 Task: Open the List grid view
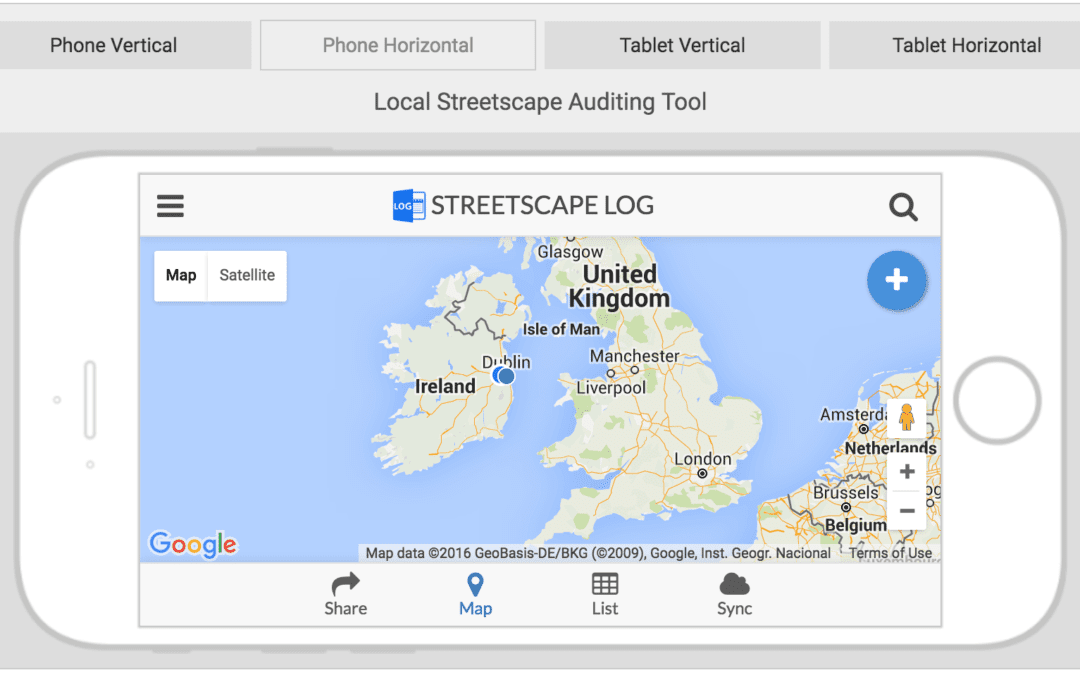point(605,594)
